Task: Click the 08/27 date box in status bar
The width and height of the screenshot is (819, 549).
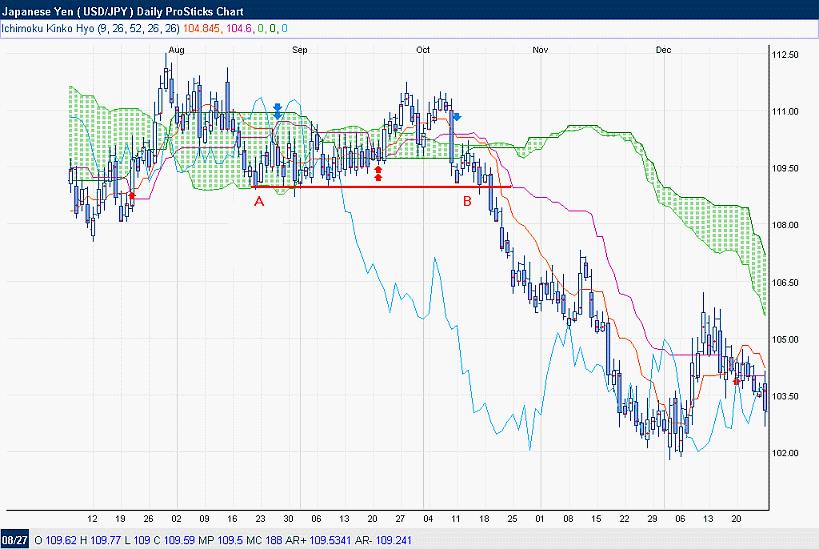Action: [13, 540]
